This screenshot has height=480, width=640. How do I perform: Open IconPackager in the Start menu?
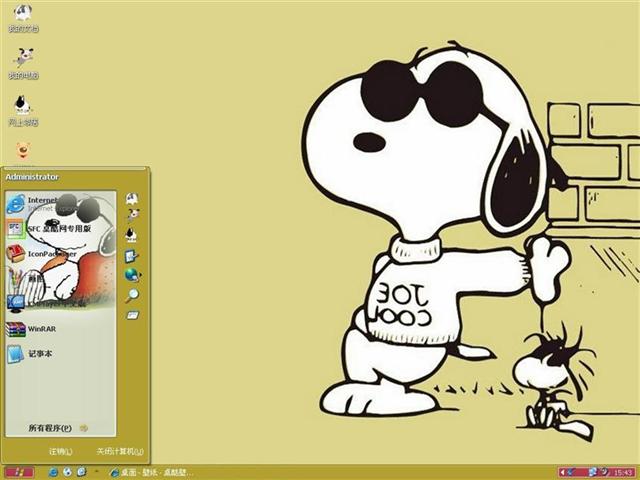60,253
